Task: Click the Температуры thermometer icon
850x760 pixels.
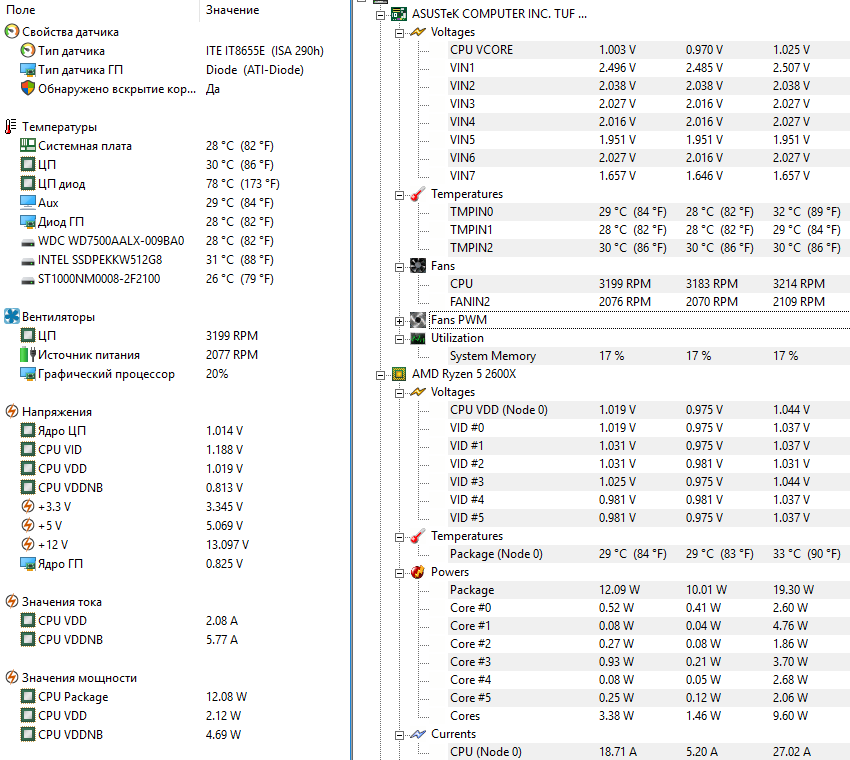Action: 12,127
